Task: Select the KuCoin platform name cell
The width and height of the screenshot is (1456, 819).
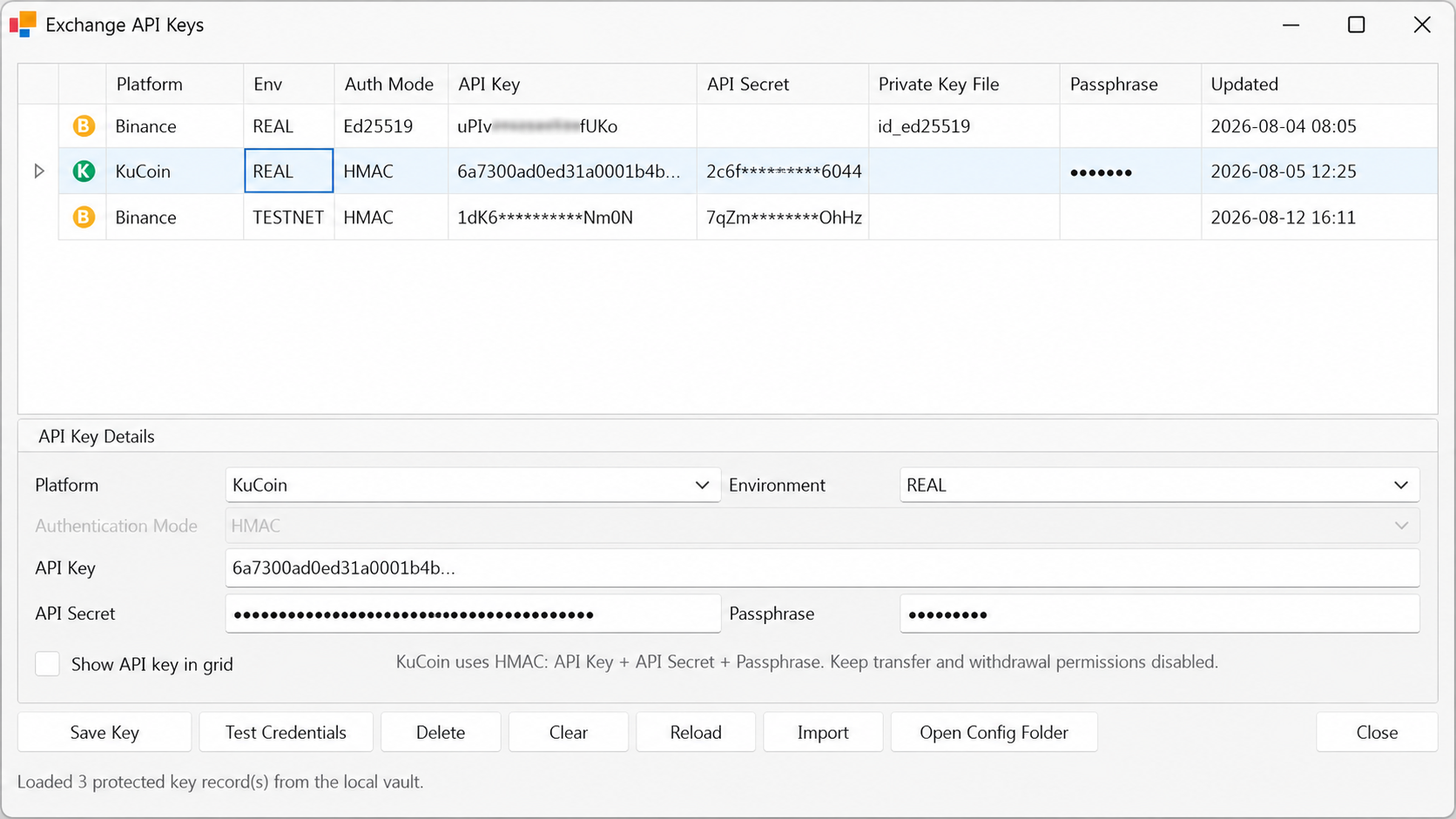Action: click(174, 171)
